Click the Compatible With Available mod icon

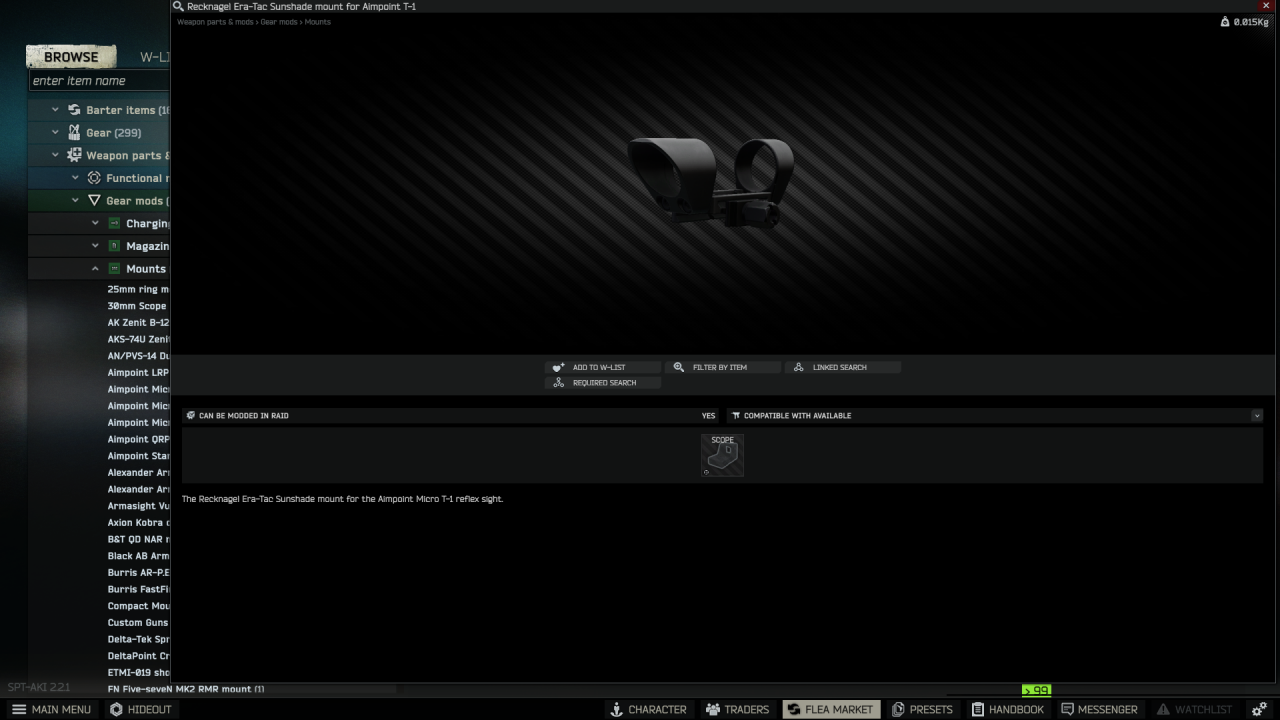(x=736, y=415)
